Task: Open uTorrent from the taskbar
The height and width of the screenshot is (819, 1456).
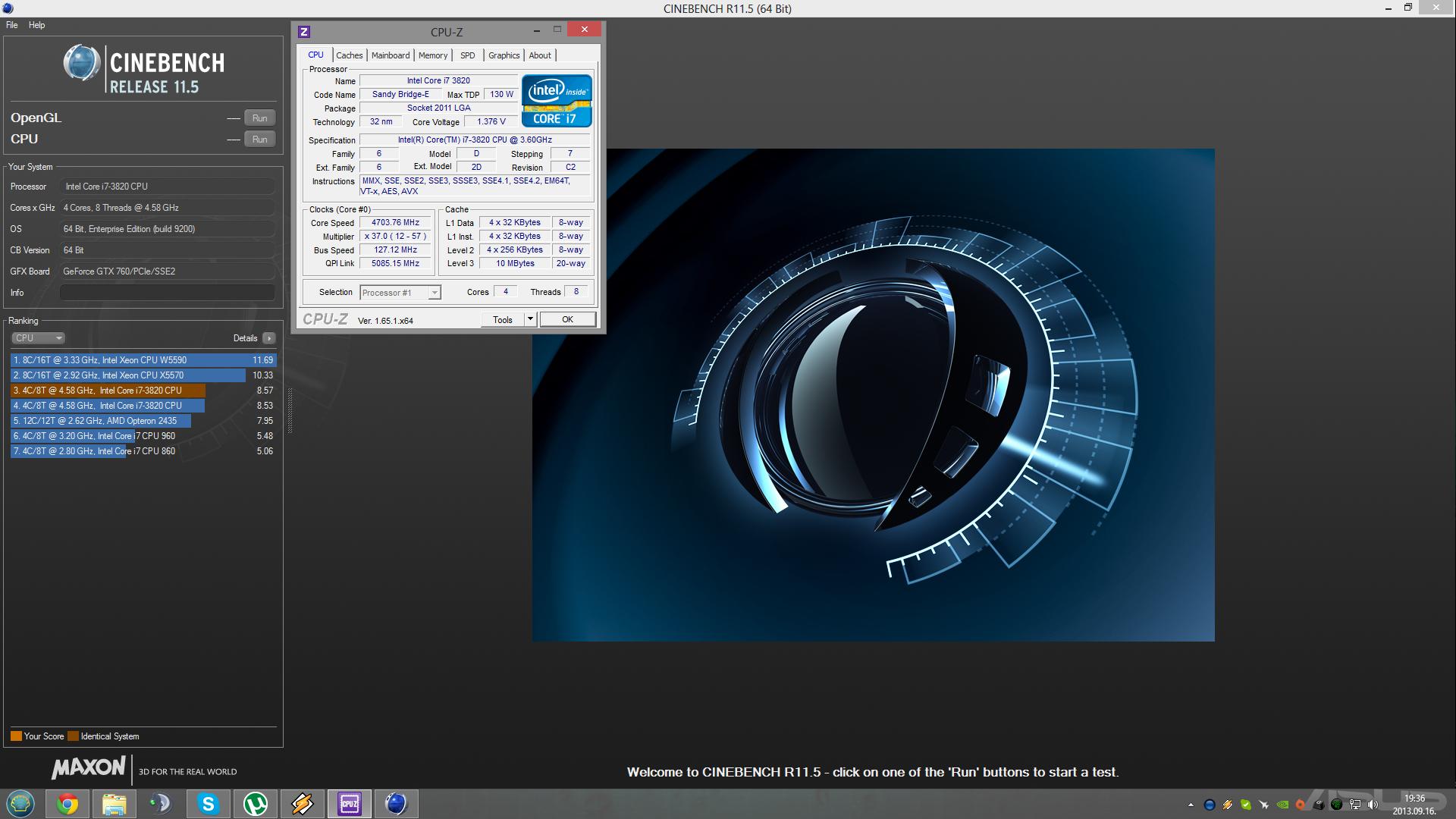Action: click(x=255, y=804)
